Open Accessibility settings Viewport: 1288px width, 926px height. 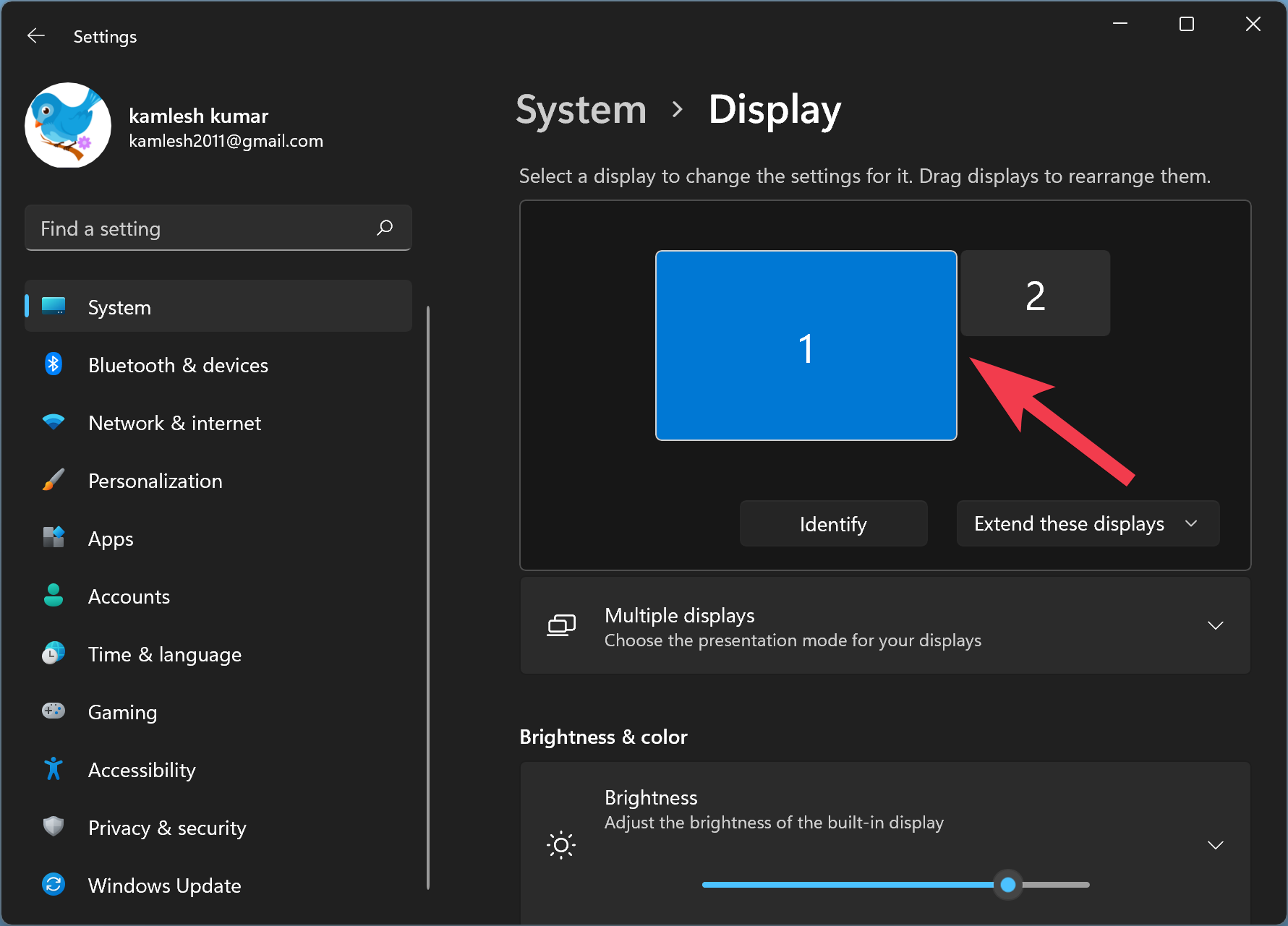tap(218, 769)
